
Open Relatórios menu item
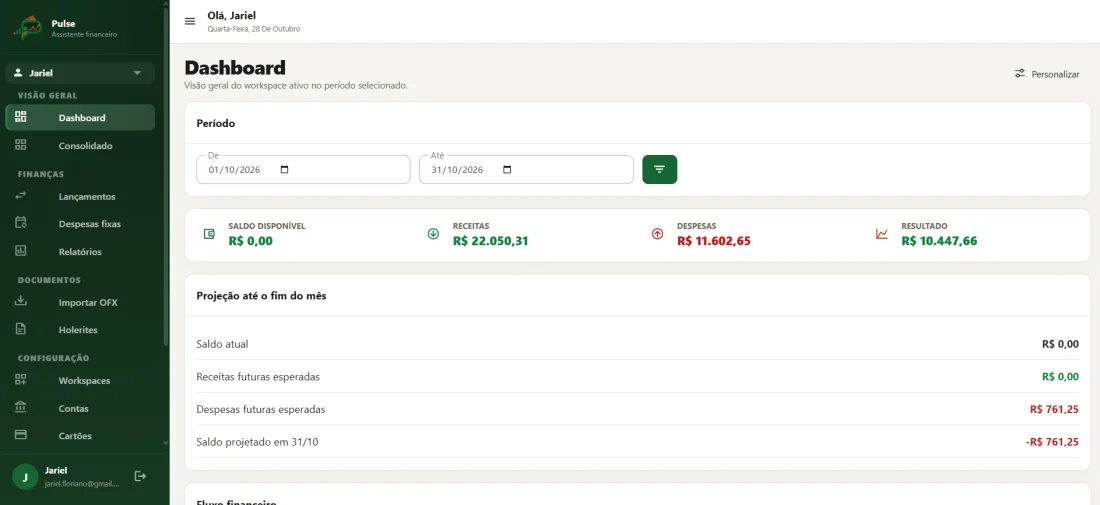tap(80, 251)
